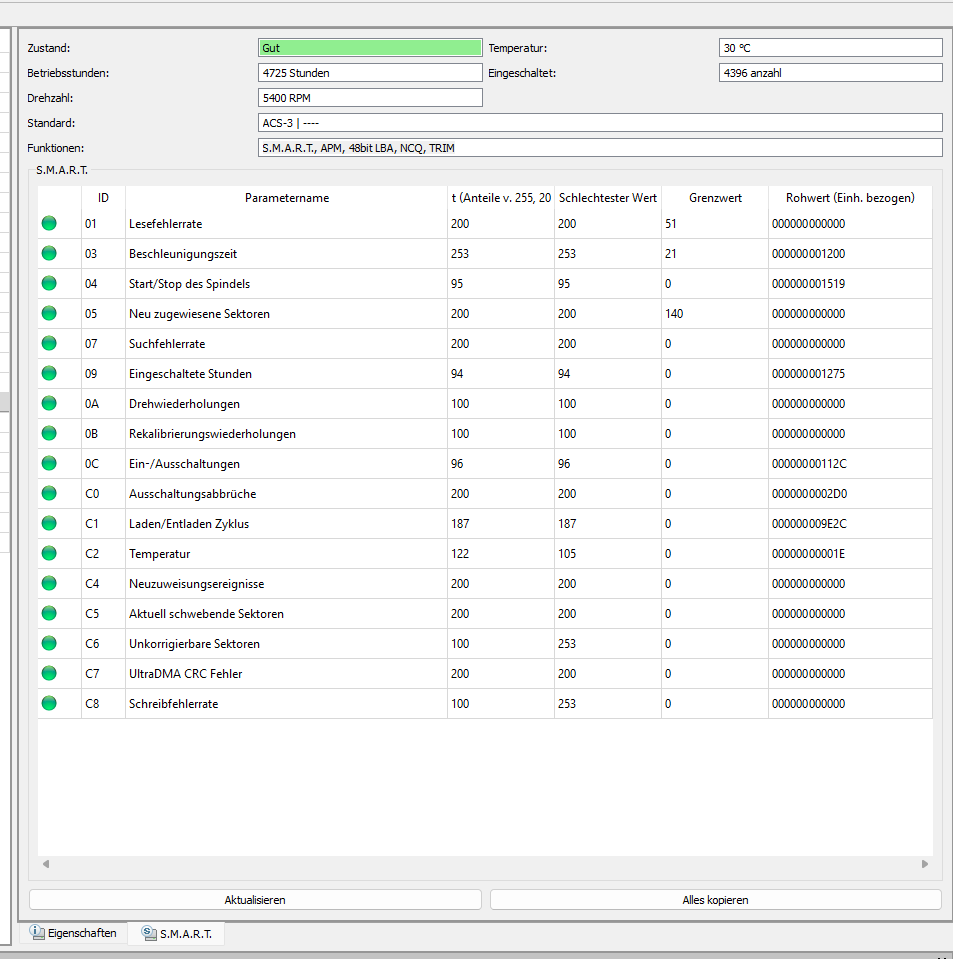953x959 pixels.
Task: Click green status dot for Rekalibrierungswiederholungen
Action: point(49,433)
